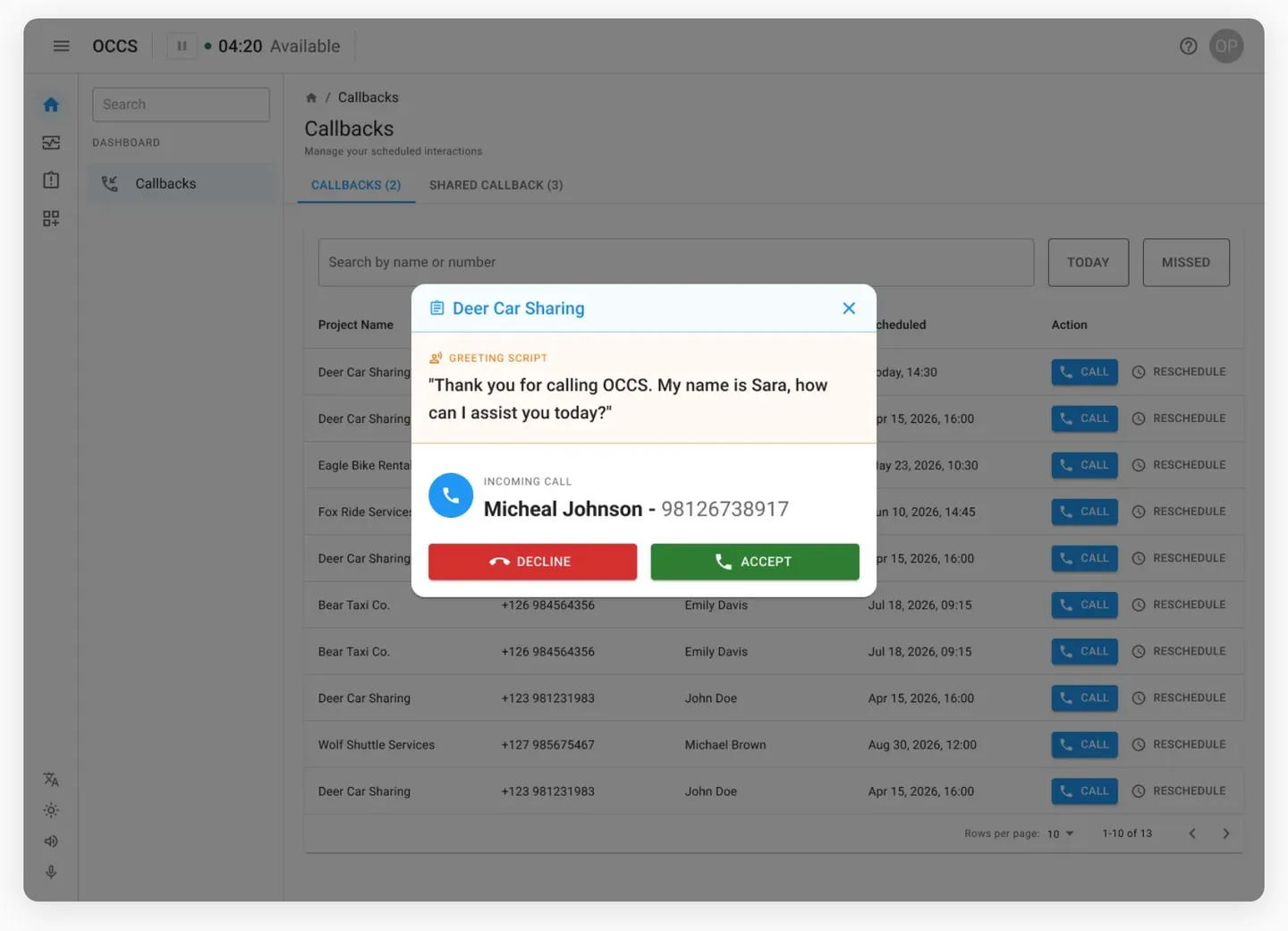This screenshot has width=1288, height=931.
Task: Click the script icon beside Deer Car Sharing title
Action: coord(436,309)
